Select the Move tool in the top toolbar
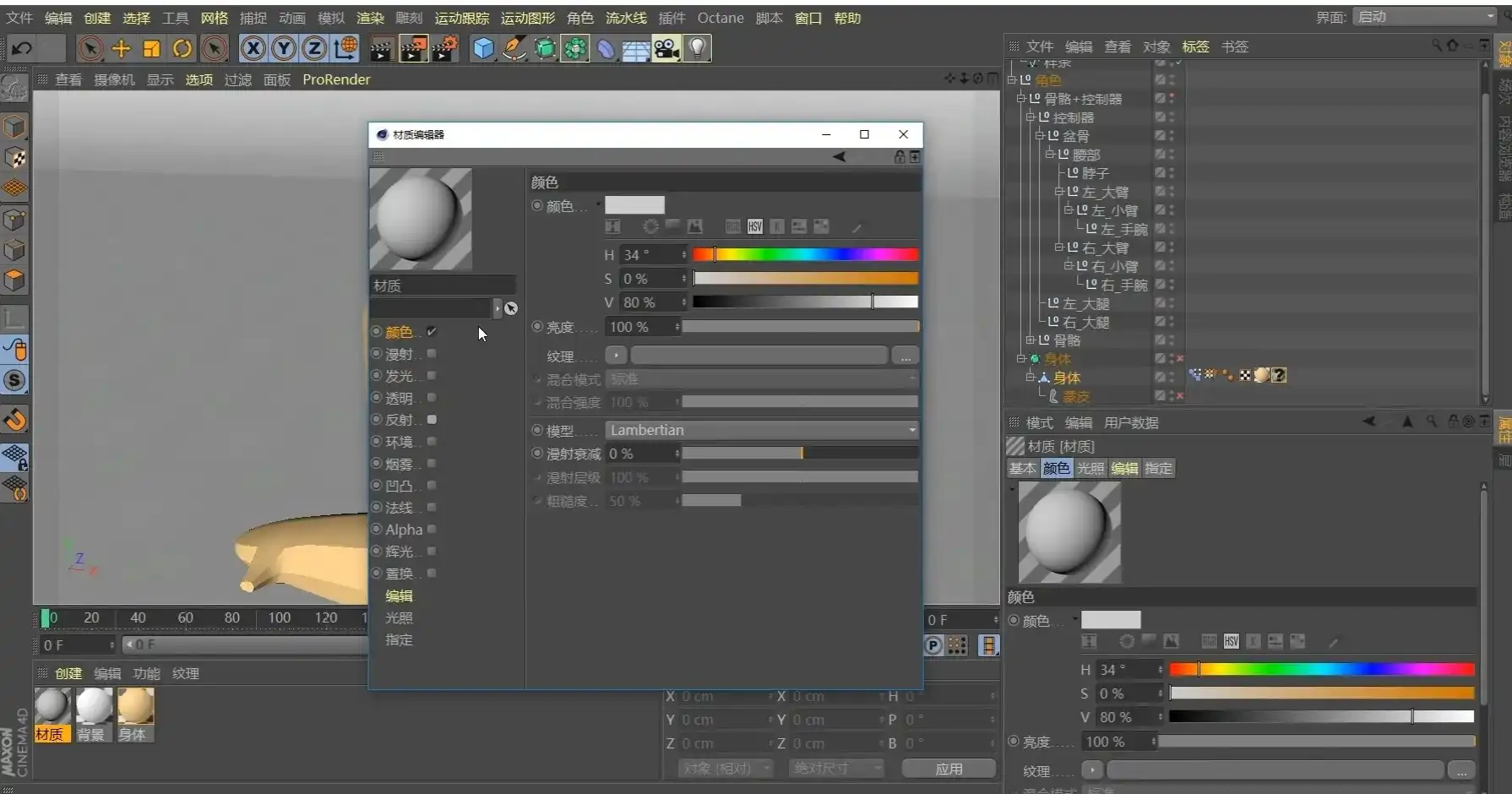Viewport: 1512px width, 794px height. coord(120,48)
